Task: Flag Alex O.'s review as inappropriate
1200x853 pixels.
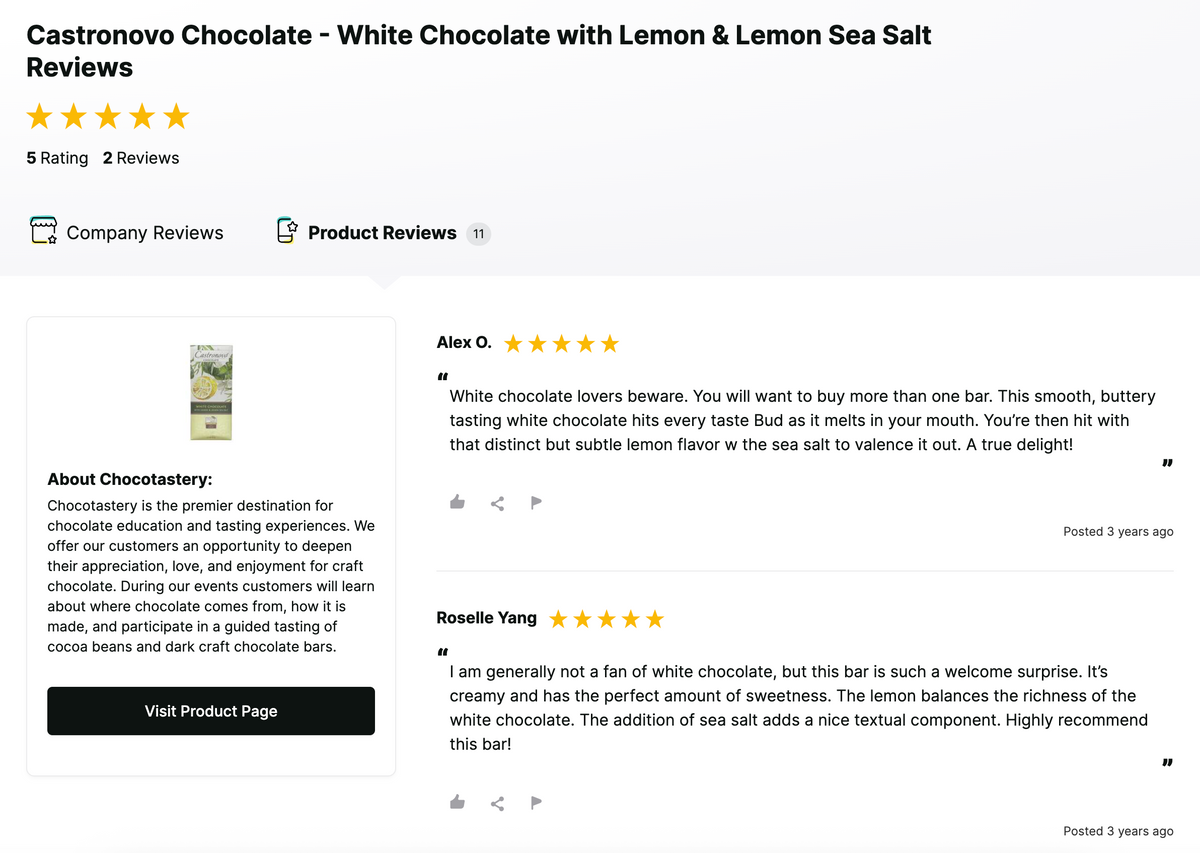Action: point(536,502)
